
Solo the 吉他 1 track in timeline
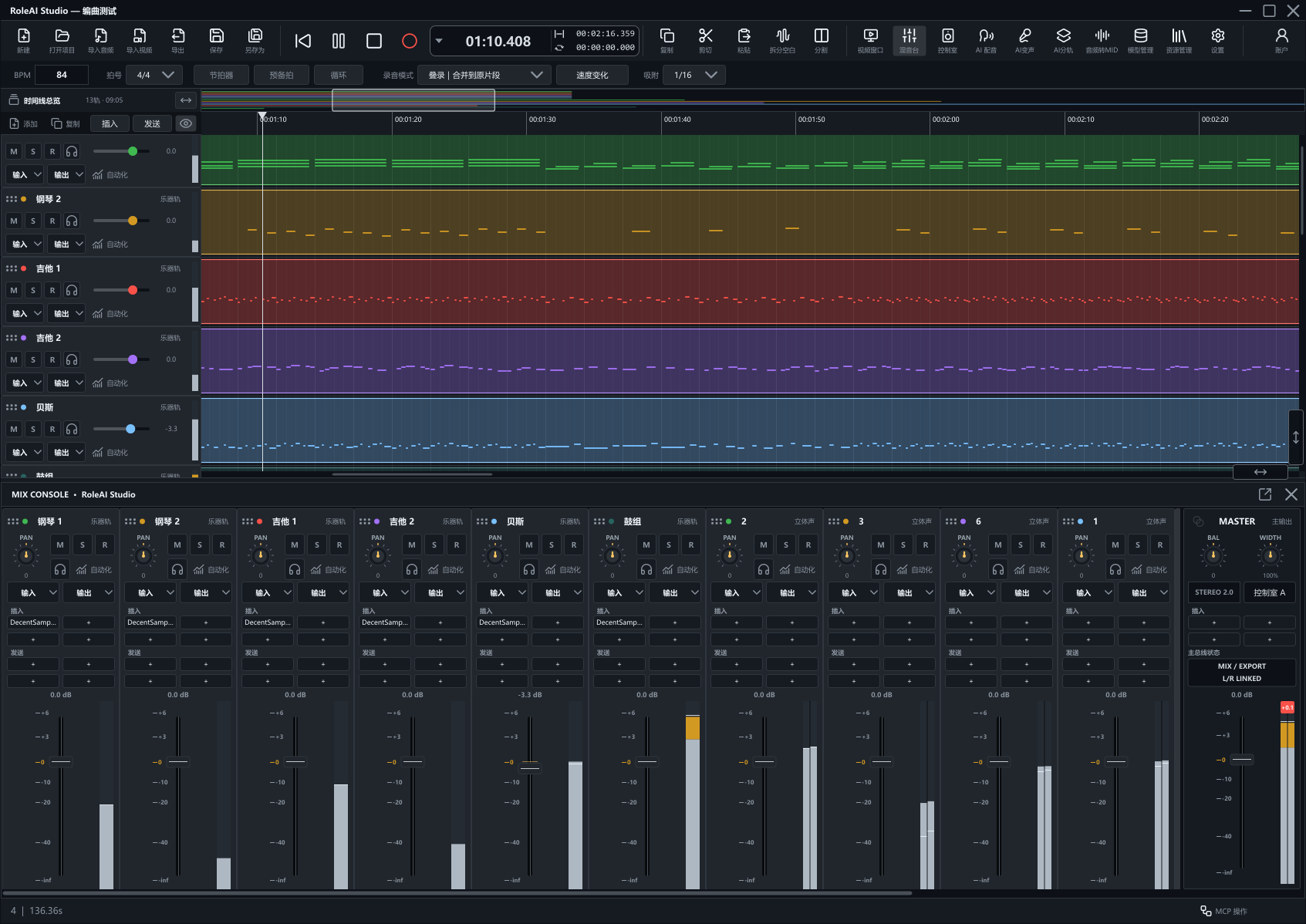(33, 290)
